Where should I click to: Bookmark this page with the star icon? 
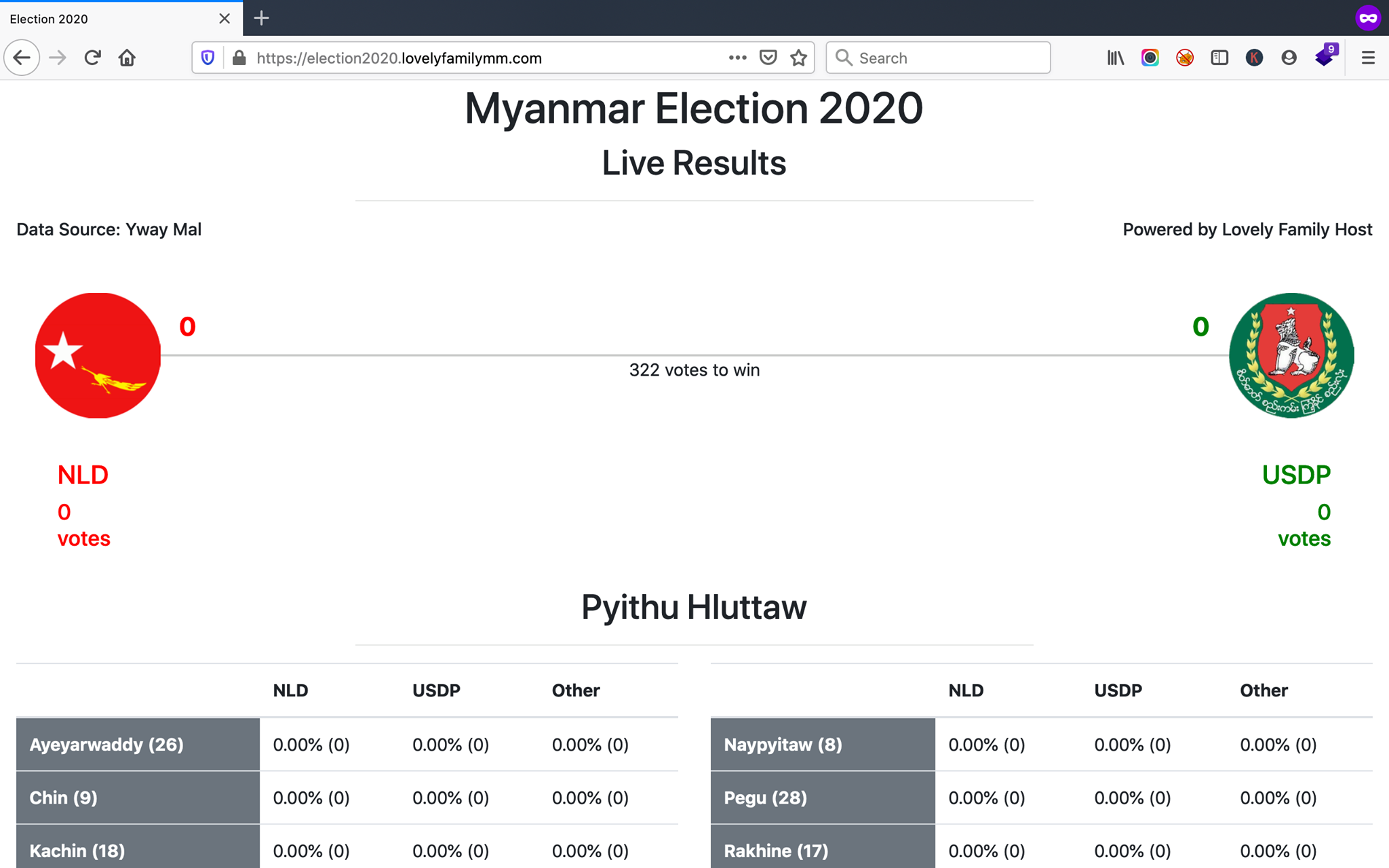coord(798,58)
